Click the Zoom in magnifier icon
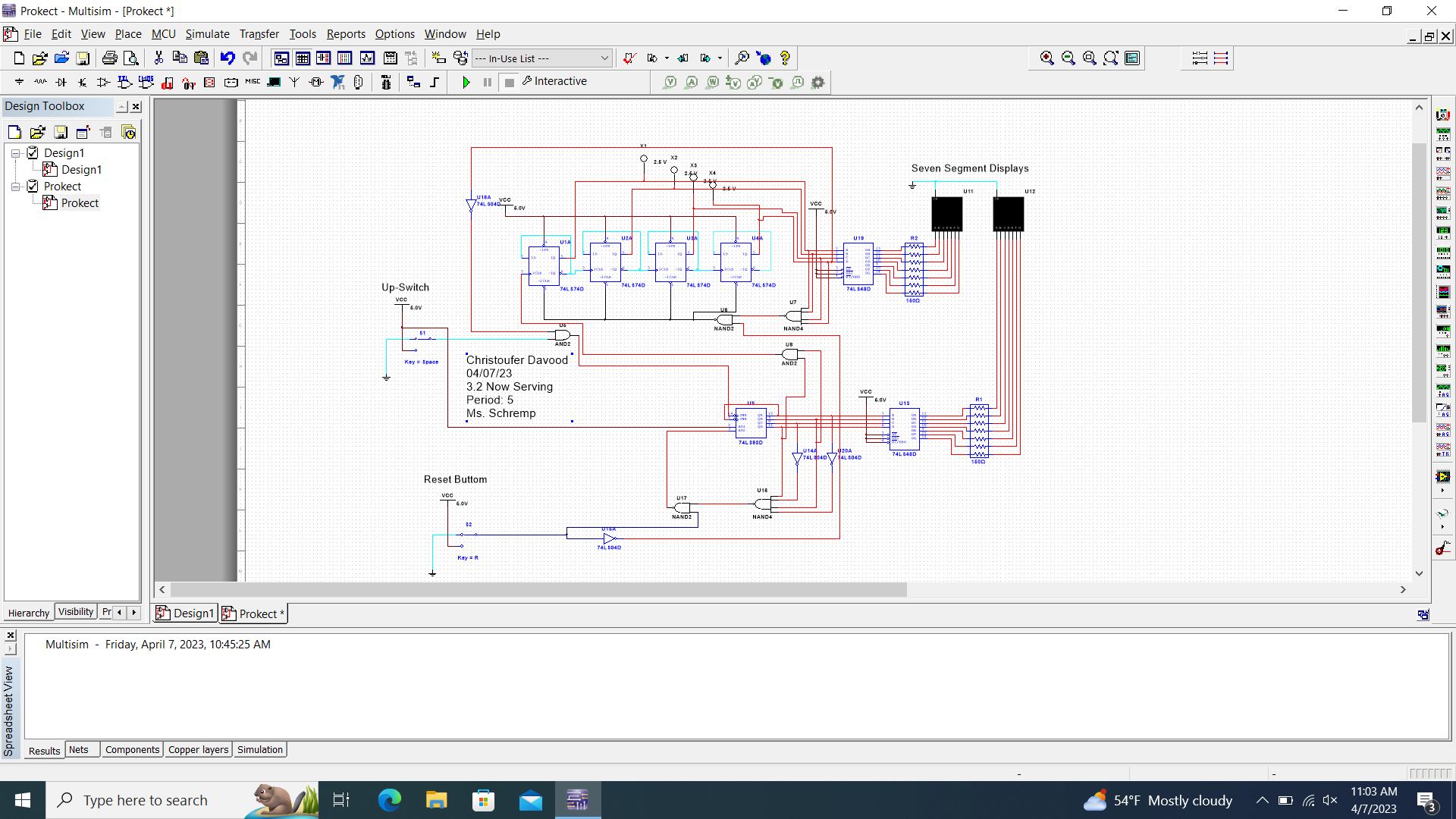 (x=1047, y=58)
